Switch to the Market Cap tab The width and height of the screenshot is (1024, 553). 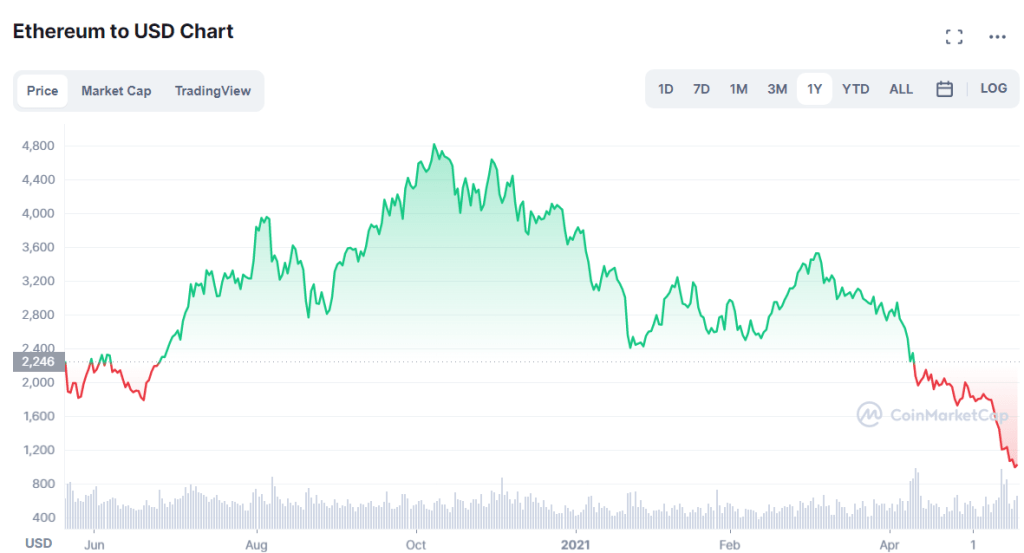[x=116, y=91]
